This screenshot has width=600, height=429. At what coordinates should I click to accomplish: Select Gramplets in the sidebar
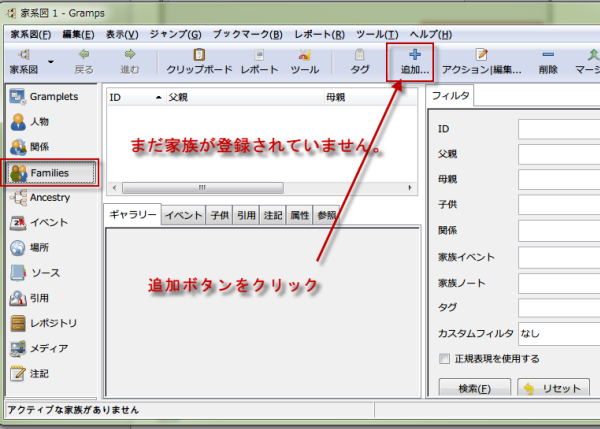(52, 97)
